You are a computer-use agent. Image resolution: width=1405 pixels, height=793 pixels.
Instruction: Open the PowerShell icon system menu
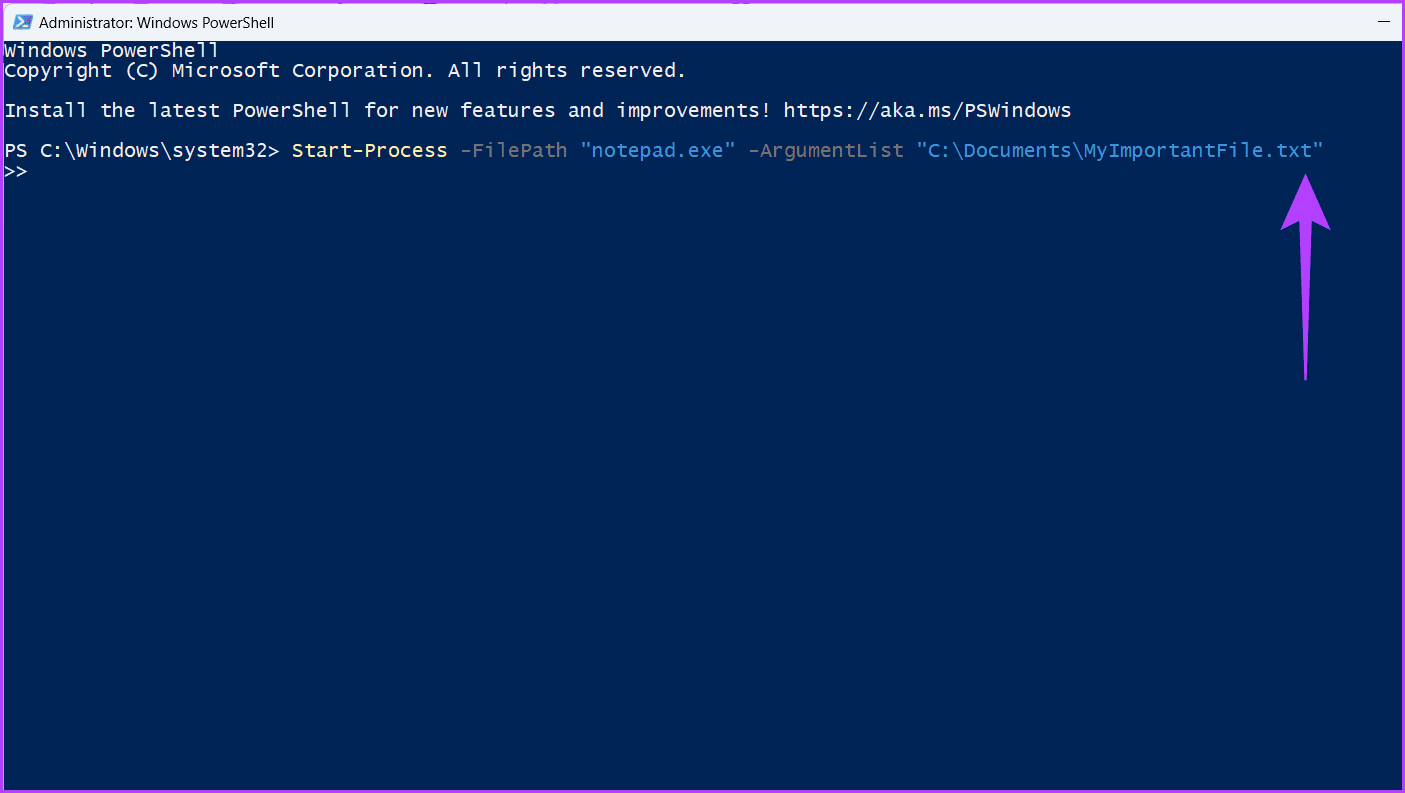(x=20, y=22)
